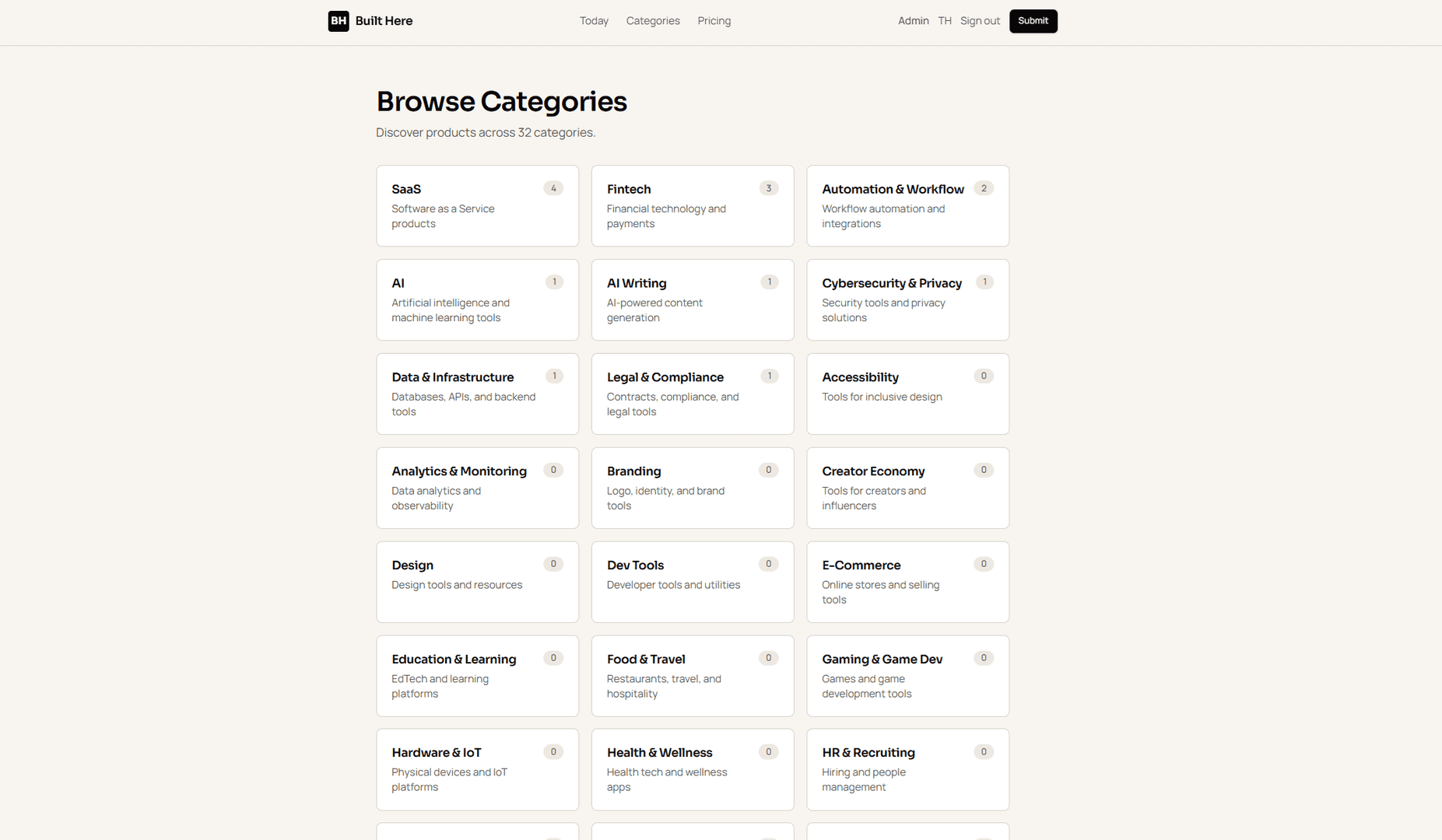Click the BH logo icon

point(339,21)
